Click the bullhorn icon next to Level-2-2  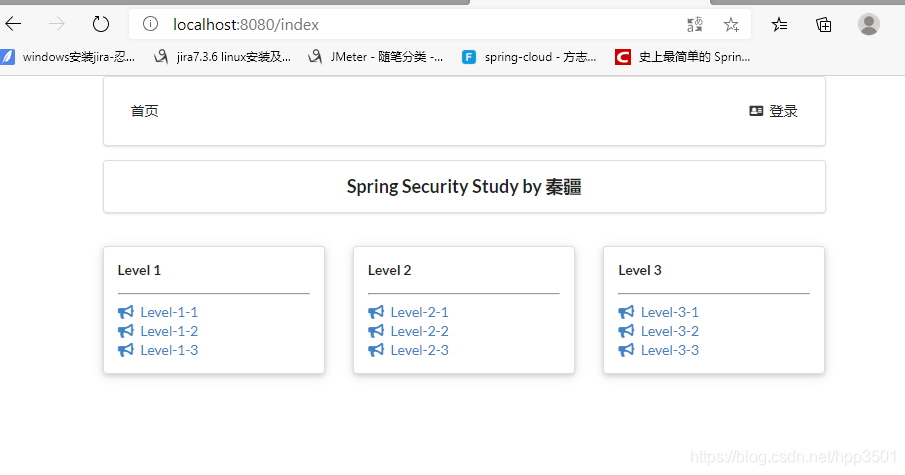(376, 331)
